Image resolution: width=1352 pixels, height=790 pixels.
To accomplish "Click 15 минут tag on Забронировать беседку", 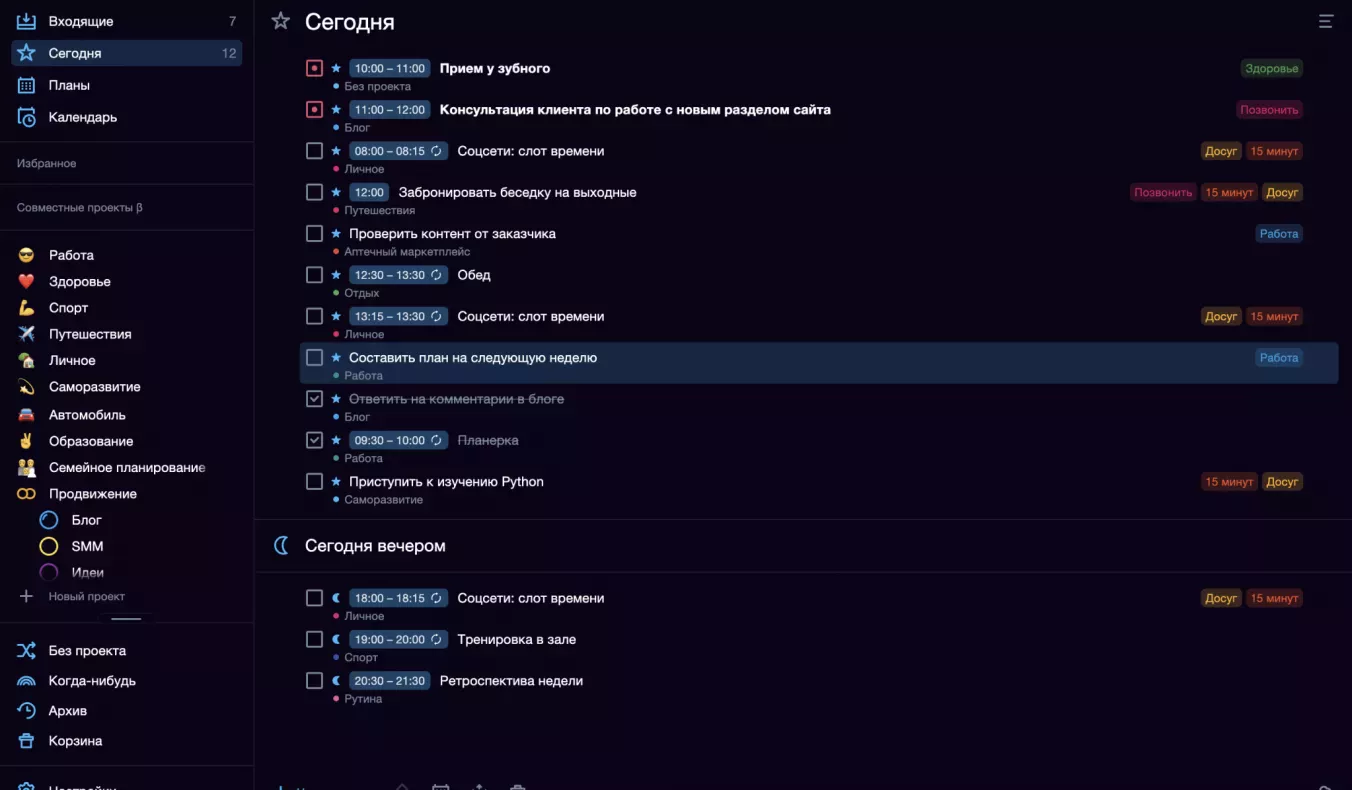I will 1229,193.
